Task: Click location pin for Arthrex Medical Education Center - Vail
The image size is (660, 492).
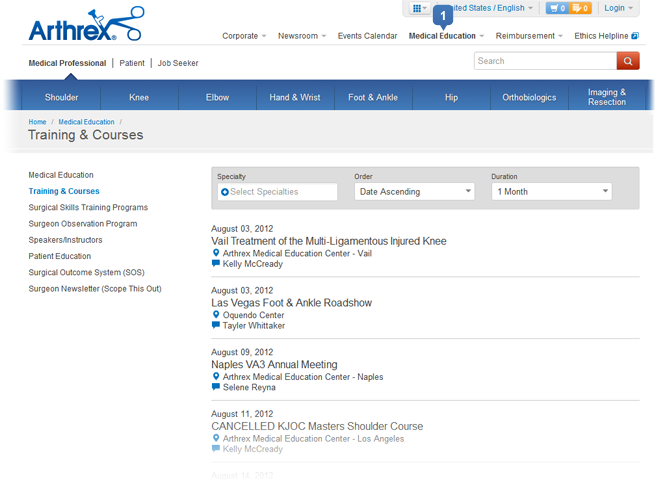Action: [x=216, y=253]
